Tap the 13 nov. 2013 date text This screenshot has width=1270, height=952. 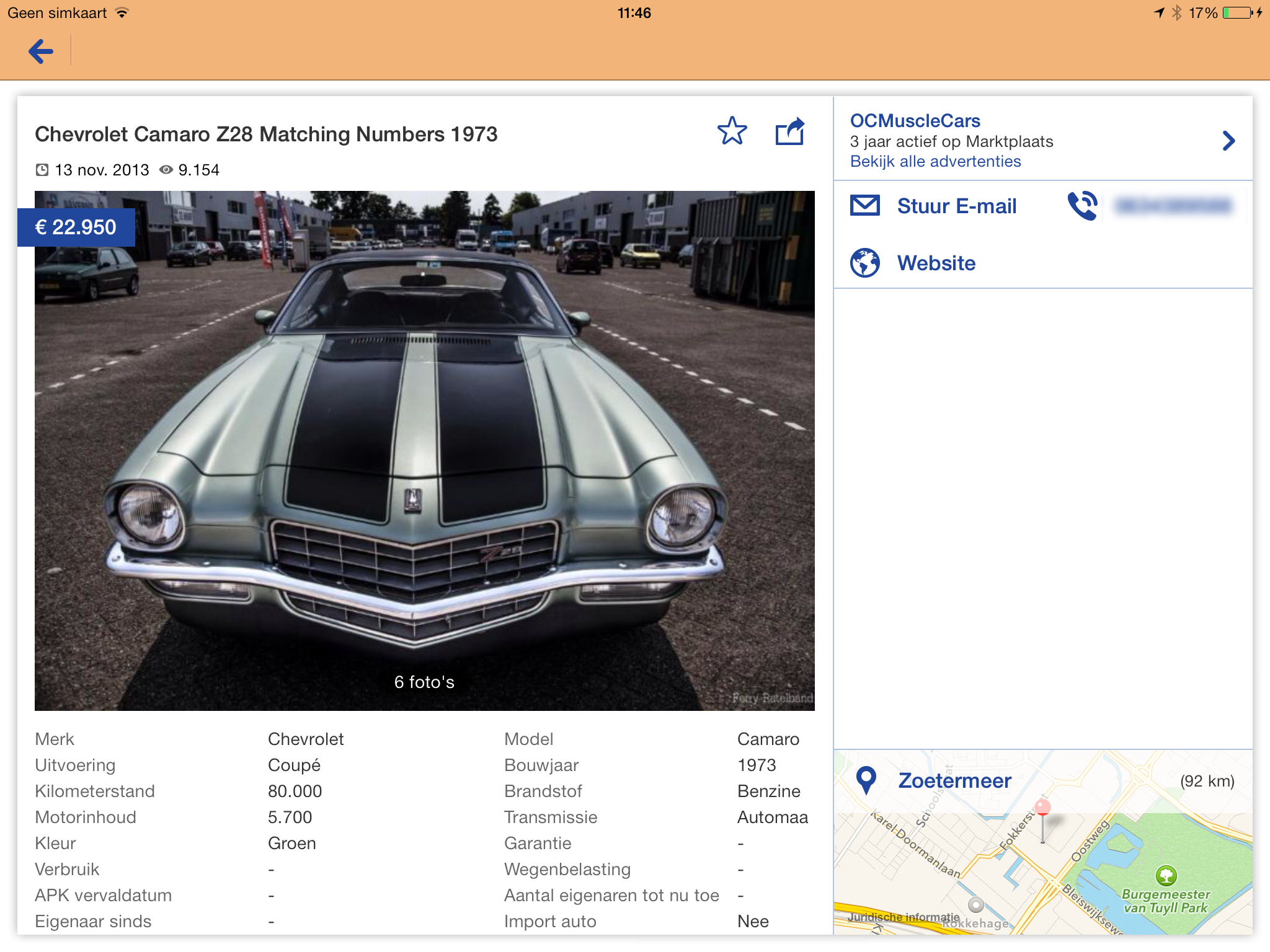point(102,170)
